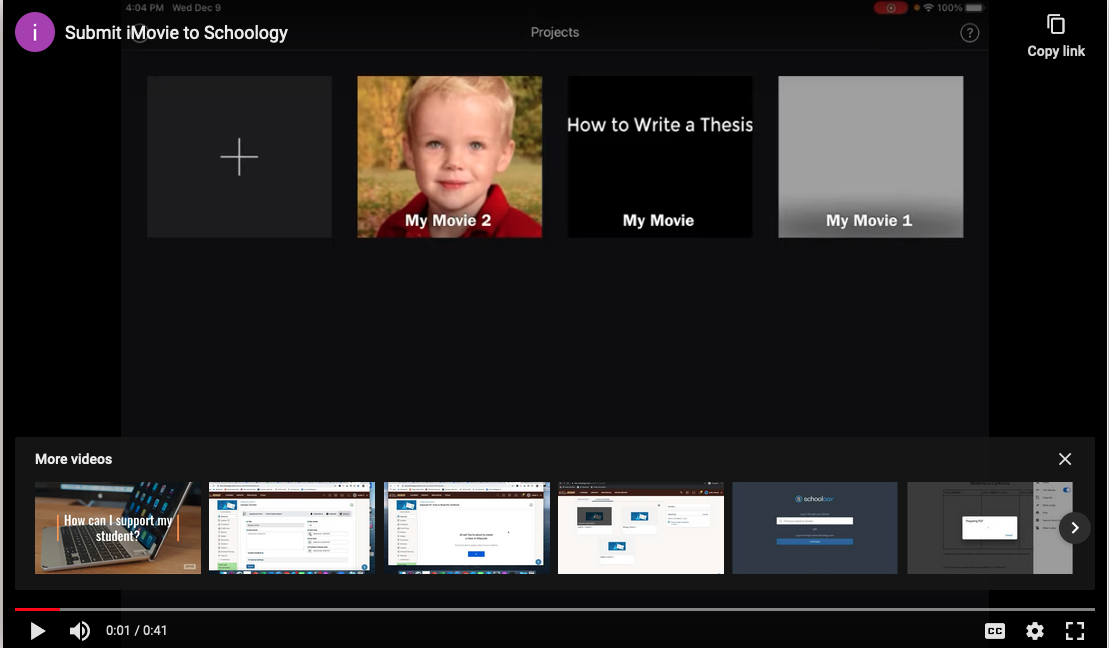Image resolution: width=1109 pixels, height=648 pixels.
Task: Show more suggestions with the right arrow
Action: pos(1075,528)
